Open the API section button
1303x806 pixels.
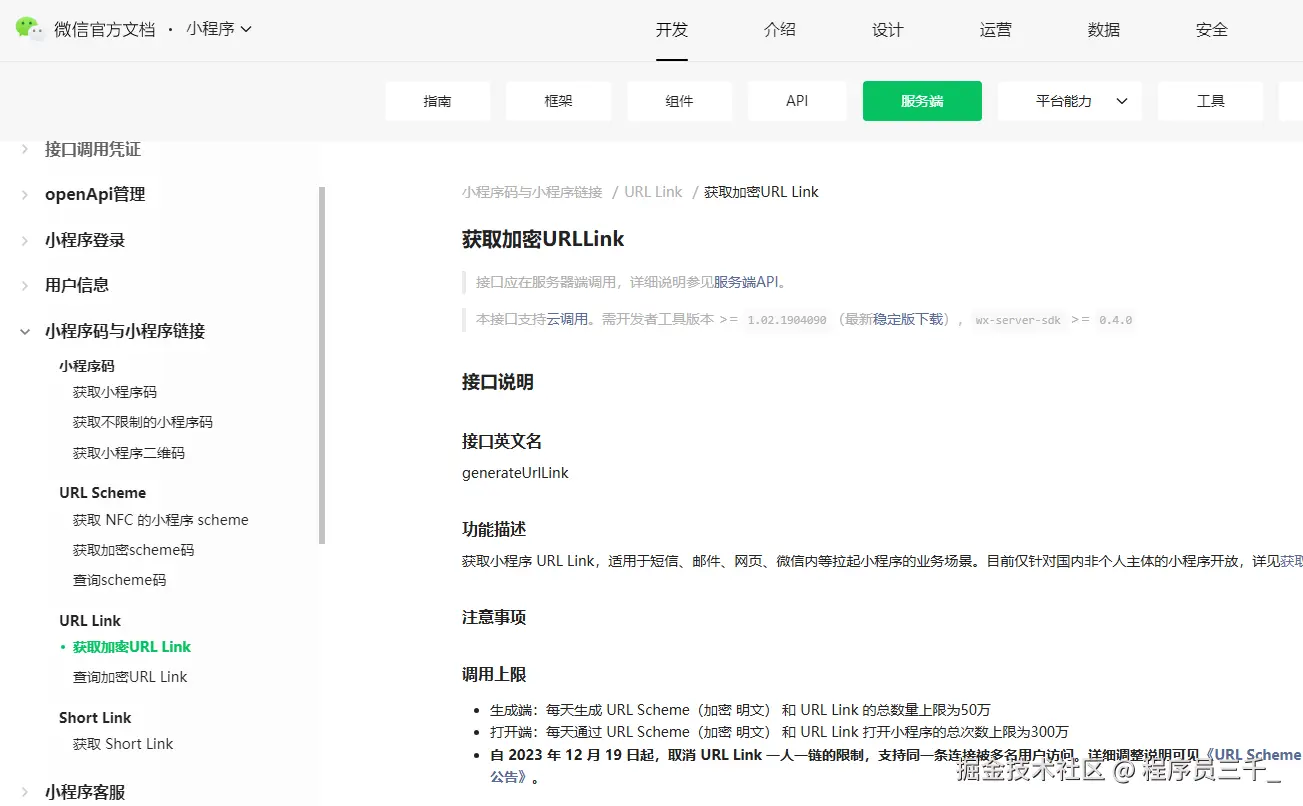coord(797,101)
